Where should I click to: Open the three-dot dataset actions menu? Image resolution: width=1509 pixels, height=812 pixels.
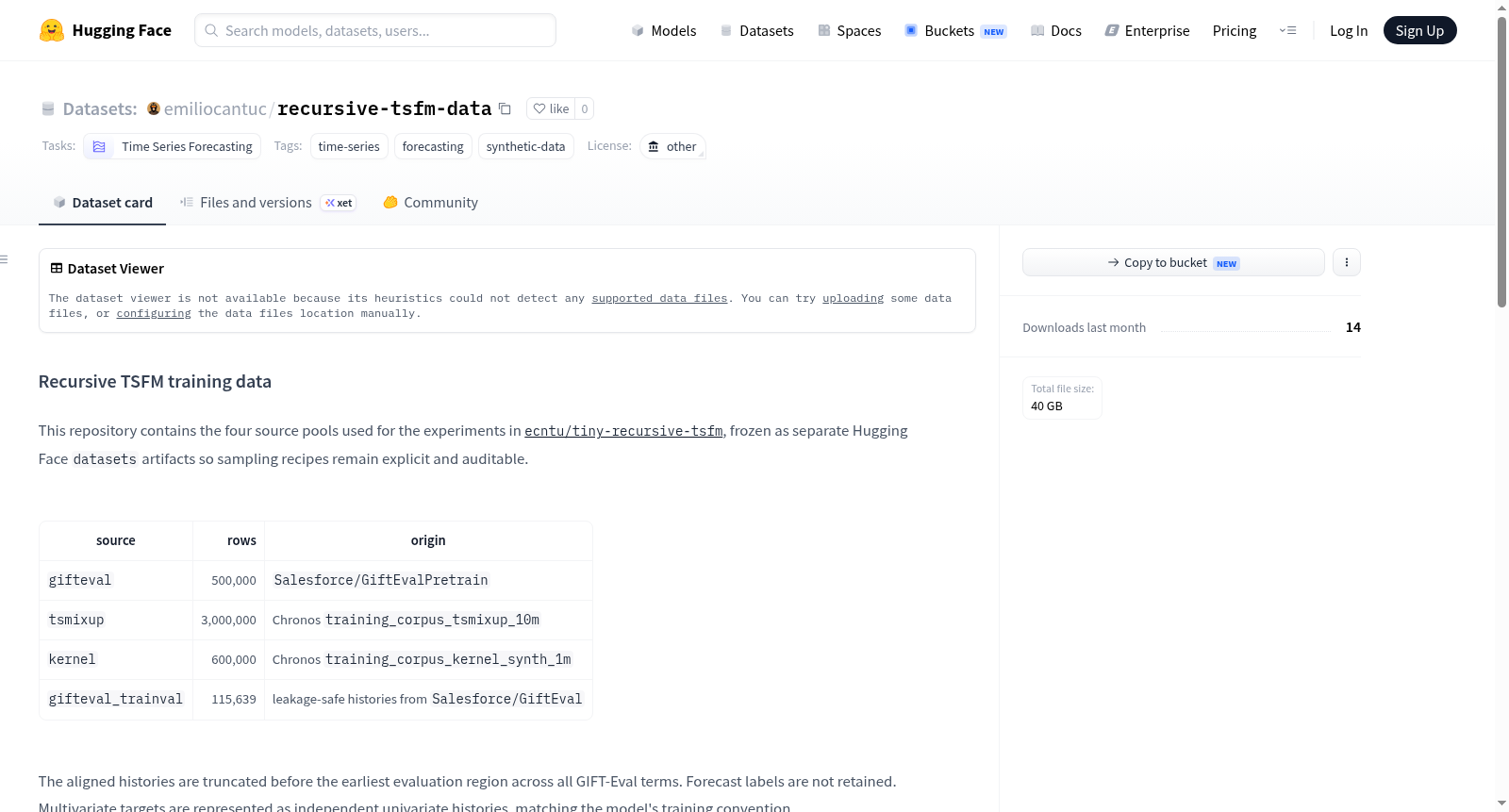[1347, 262]
